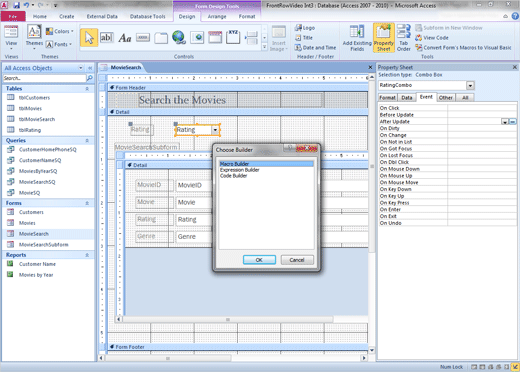Viewport: 520px width, 372px height.
Task: Open the After Update property dropdown arrow
Action: (x=505, y=122)
